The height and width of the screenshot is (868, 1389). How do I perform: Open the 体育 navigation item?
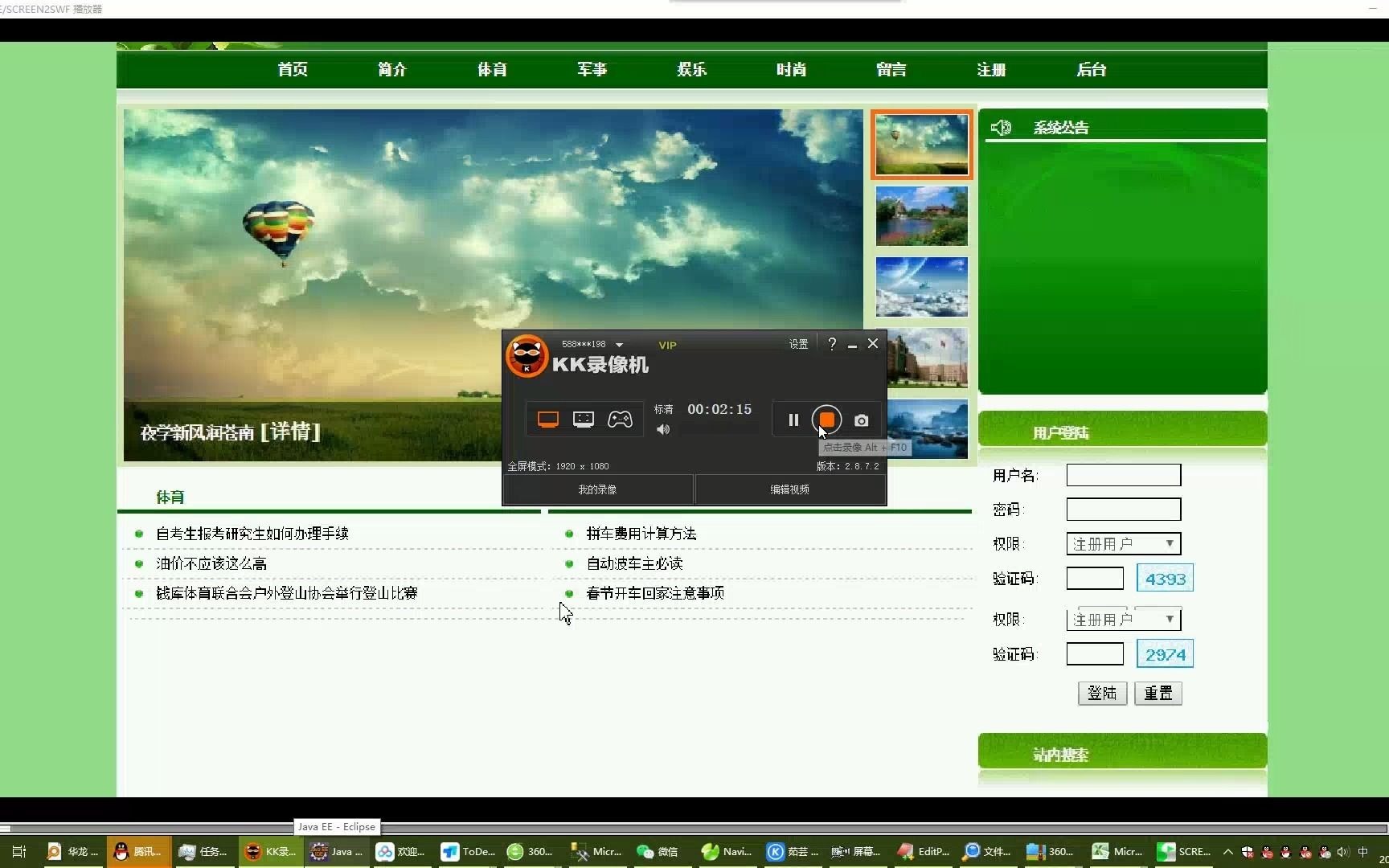(492, 70)
